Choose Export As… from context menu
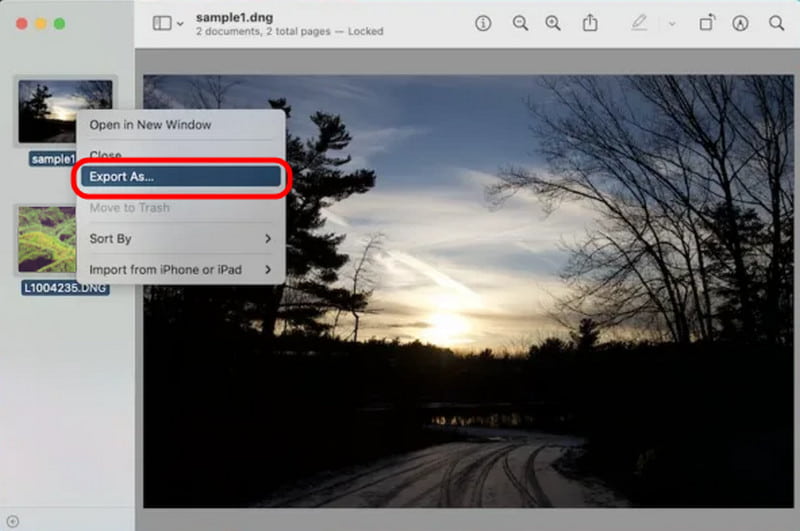The height and width of the screenshot is (531, 800). coord(181,176)
